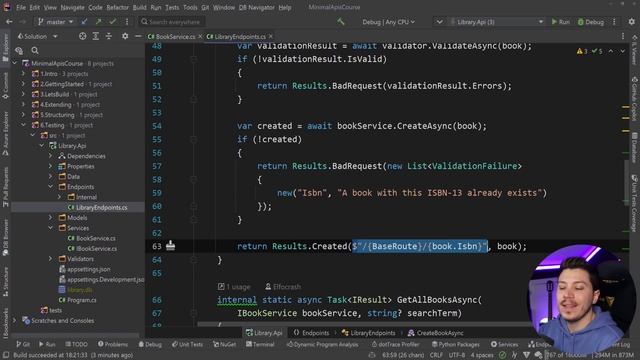The height and width of the screenshot is (360, 640).
Task: Click the CreateBookAsync breadcrumb
Action: click(x=436, y=333)
